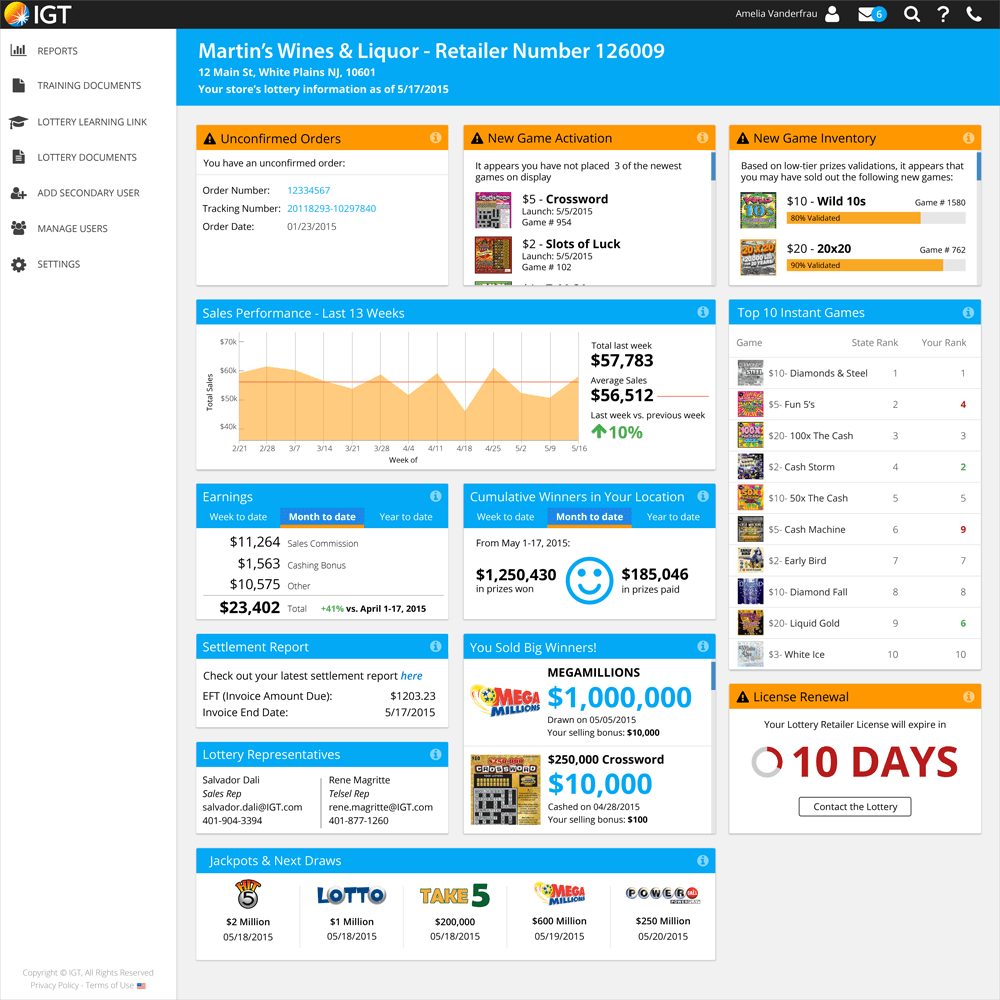
Task: Open Lottery Learning Link in sidebar
Action: (92, 122)
